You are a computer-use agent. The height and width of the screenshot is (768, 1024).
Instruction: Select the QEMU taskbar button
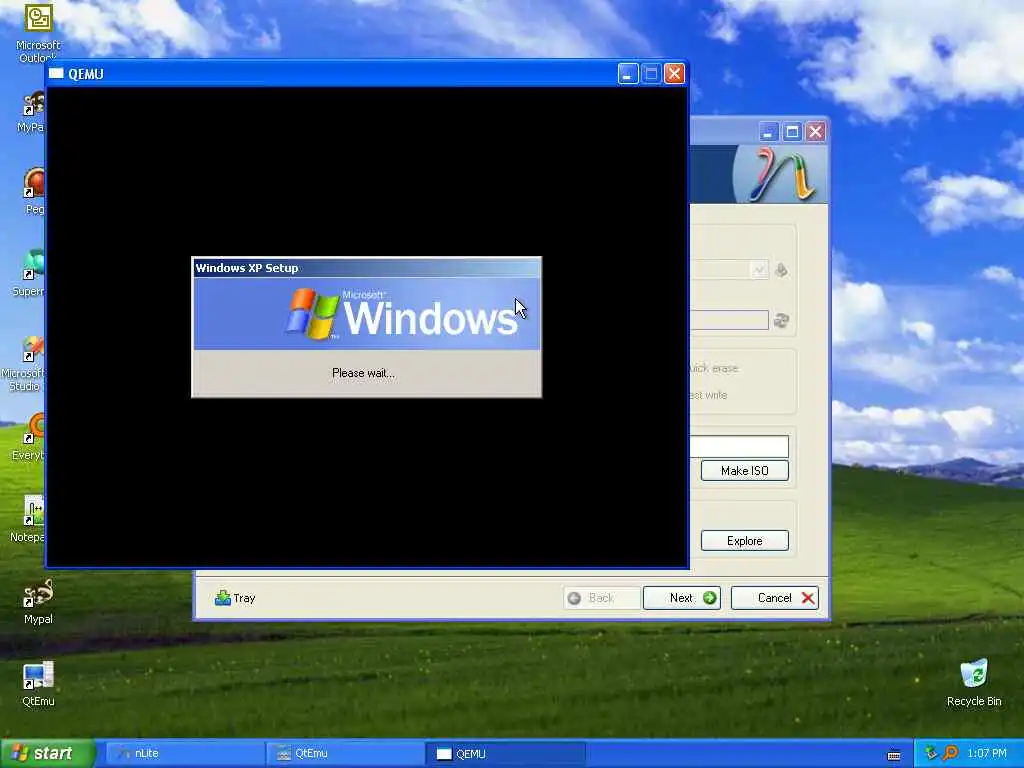pos(505,754)
